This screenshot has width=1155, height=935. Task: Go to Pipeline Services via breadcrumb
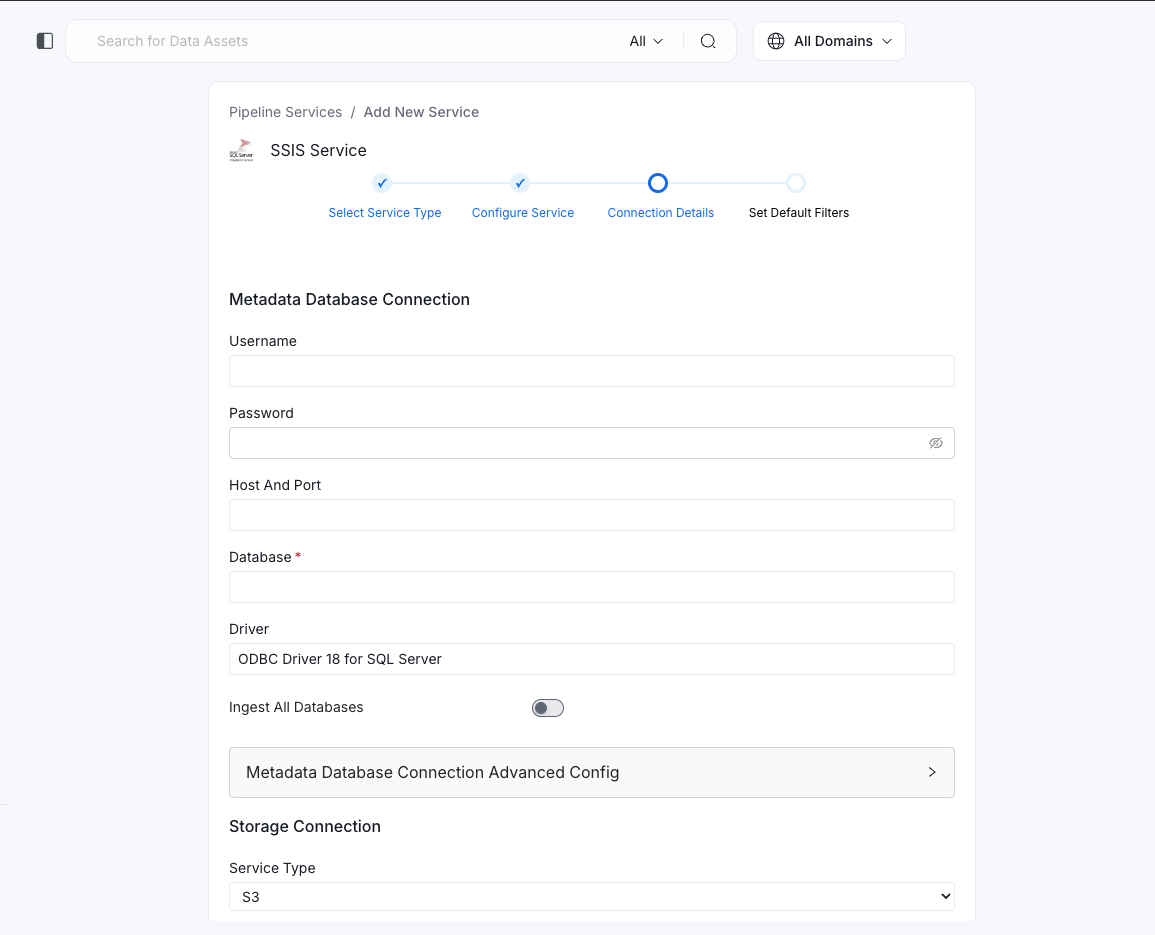click(x=285, y=112)
